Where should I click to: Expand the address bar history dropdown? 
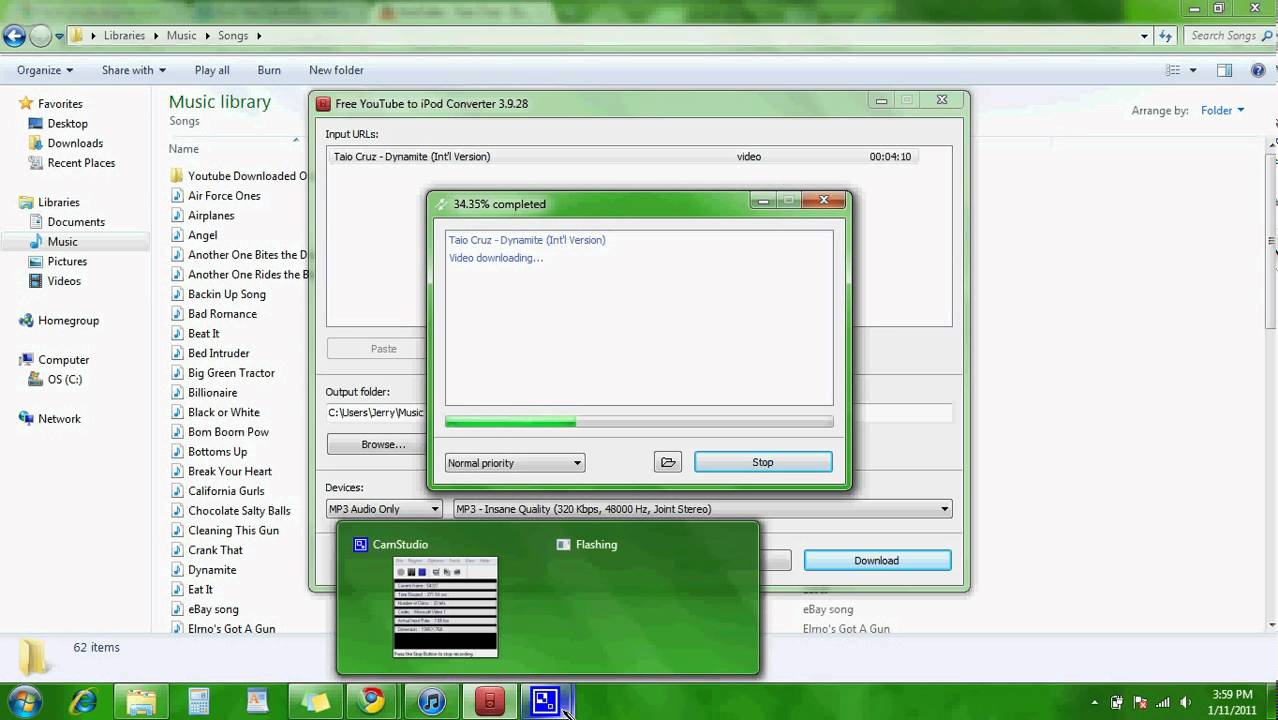pyautogui.click(x=1144, y=36)
